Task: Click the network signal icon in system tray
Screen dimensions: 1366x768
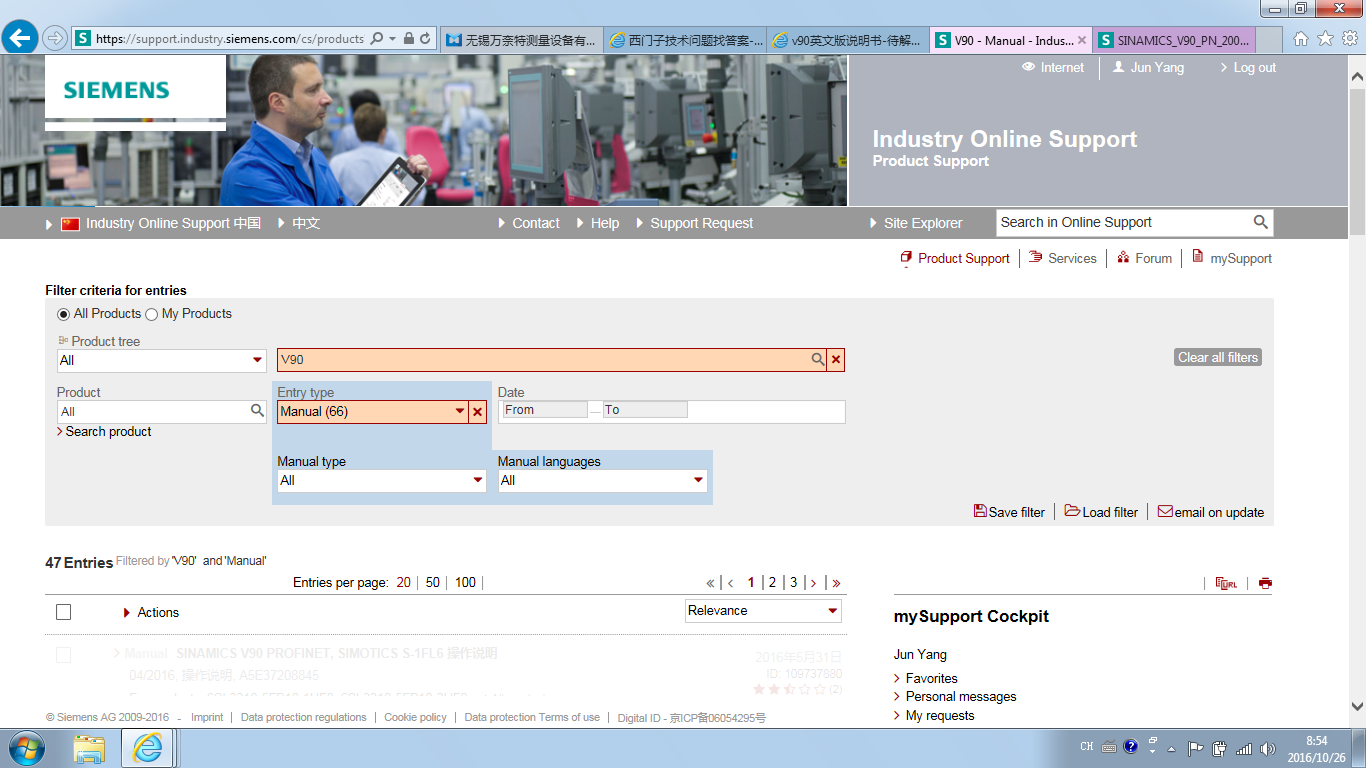Action: pos(1244,748)
